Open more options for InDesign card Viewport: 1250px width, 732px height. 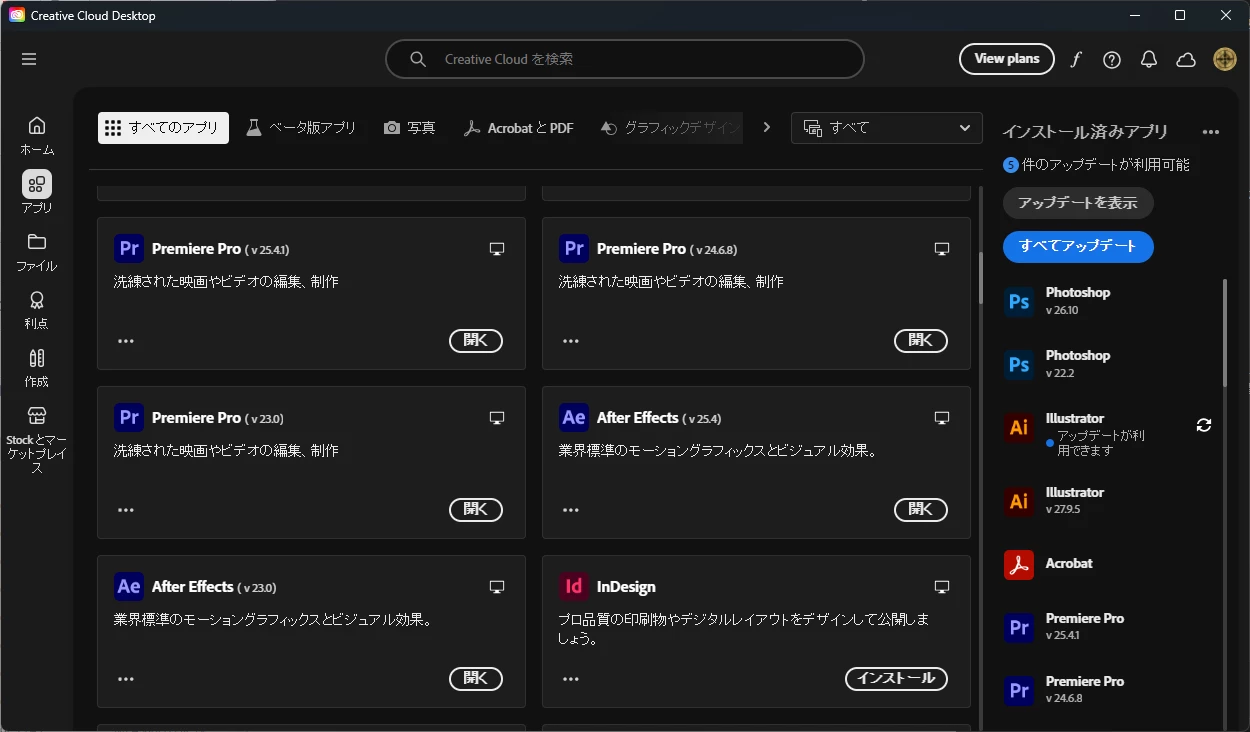click(x=571, y=679)
